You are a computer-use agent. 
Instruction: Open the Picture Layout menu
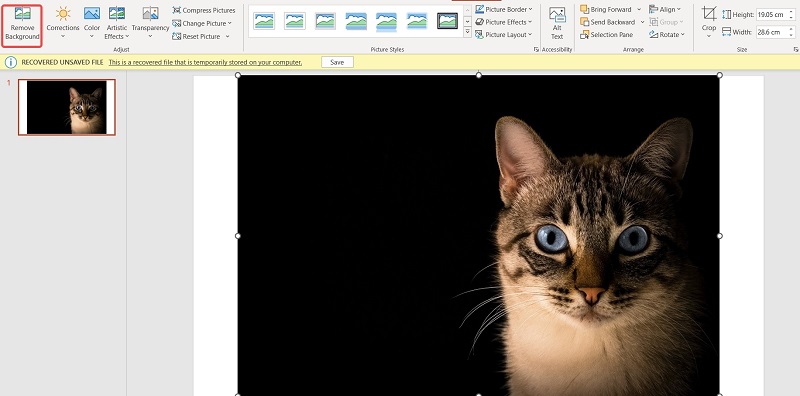pos(504,35)
